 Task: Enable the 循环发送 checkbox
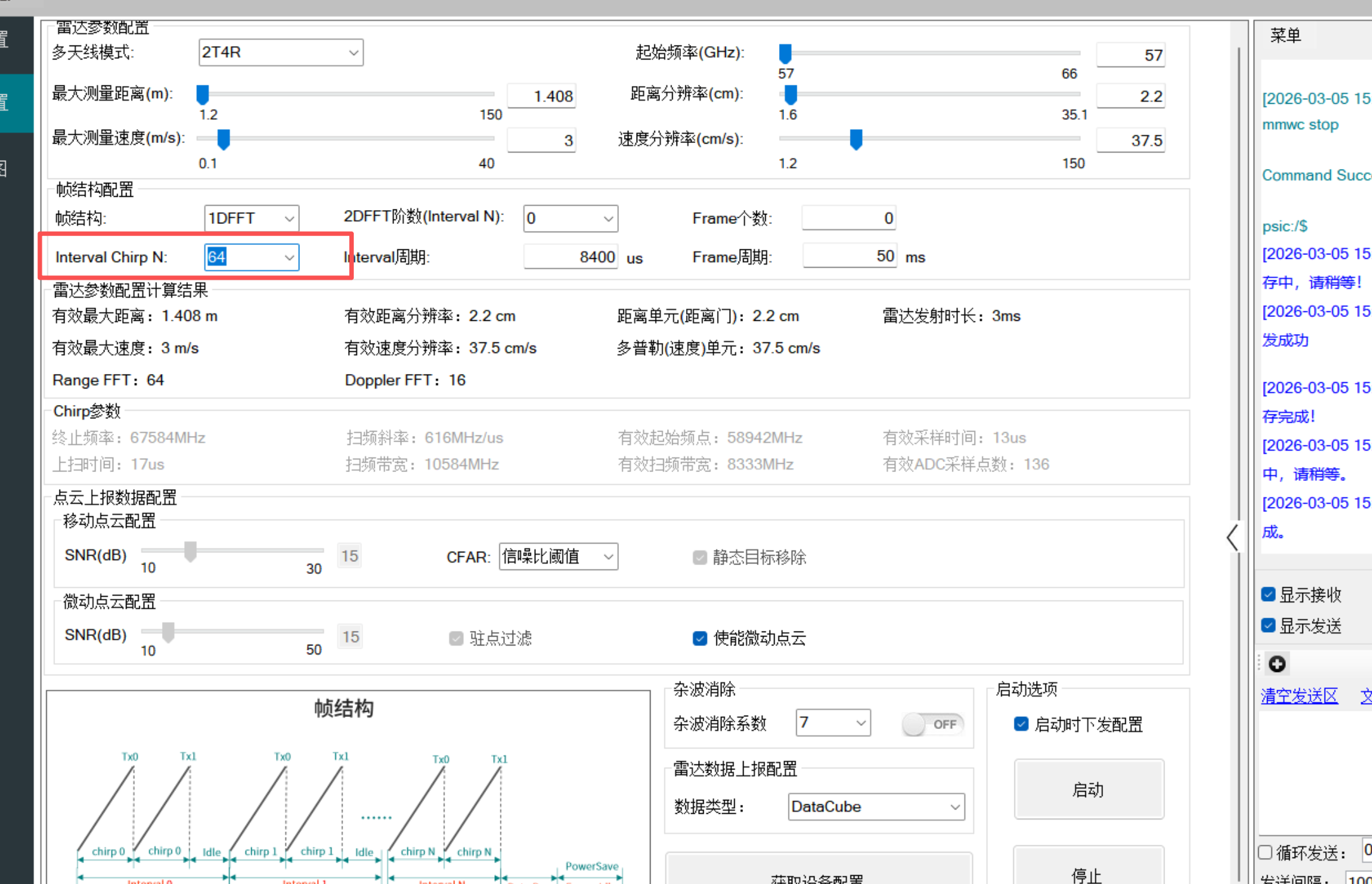(x=1266, y=852)
